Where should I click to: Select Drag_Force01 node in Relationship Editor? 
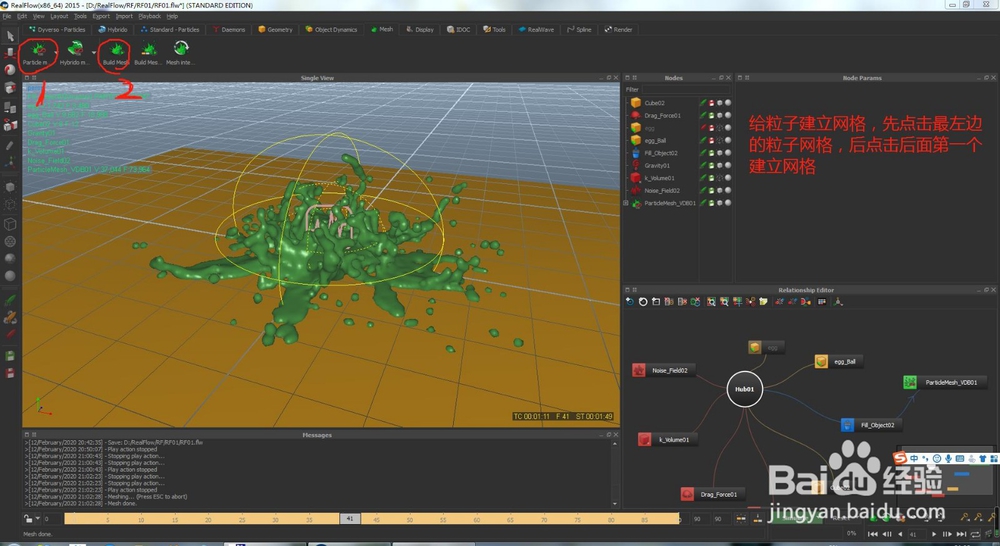click(712, 494)
